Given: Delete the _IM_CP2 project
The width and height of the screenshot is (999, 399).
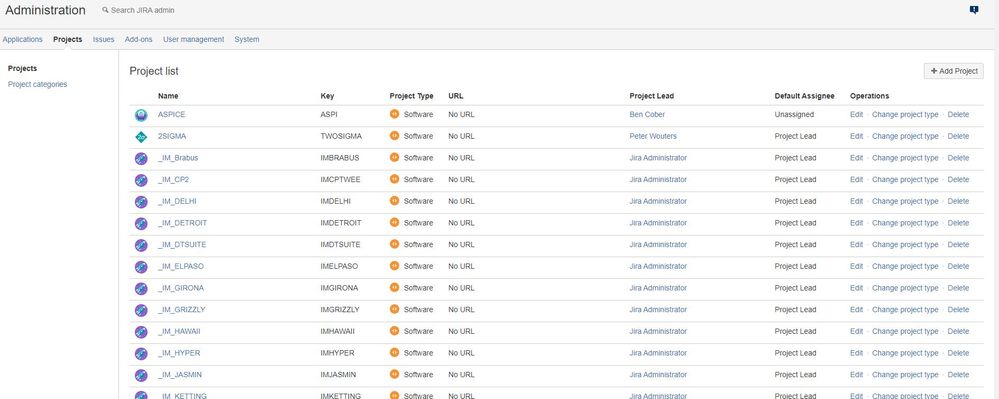Looking at the screenshot, I should (958, 180).
